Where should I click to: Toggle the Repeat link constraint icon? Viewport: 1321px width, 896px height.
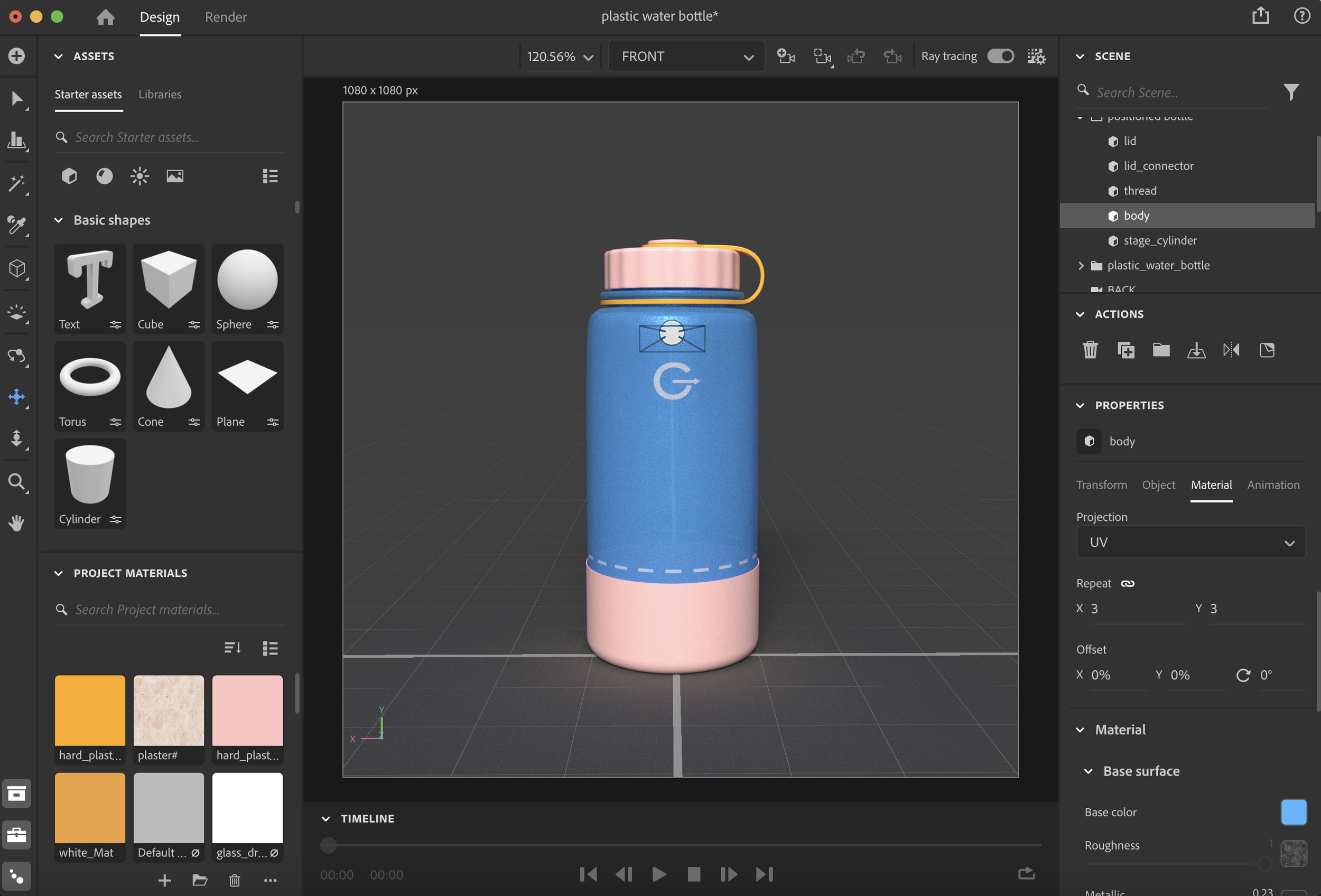(1127, 583)
